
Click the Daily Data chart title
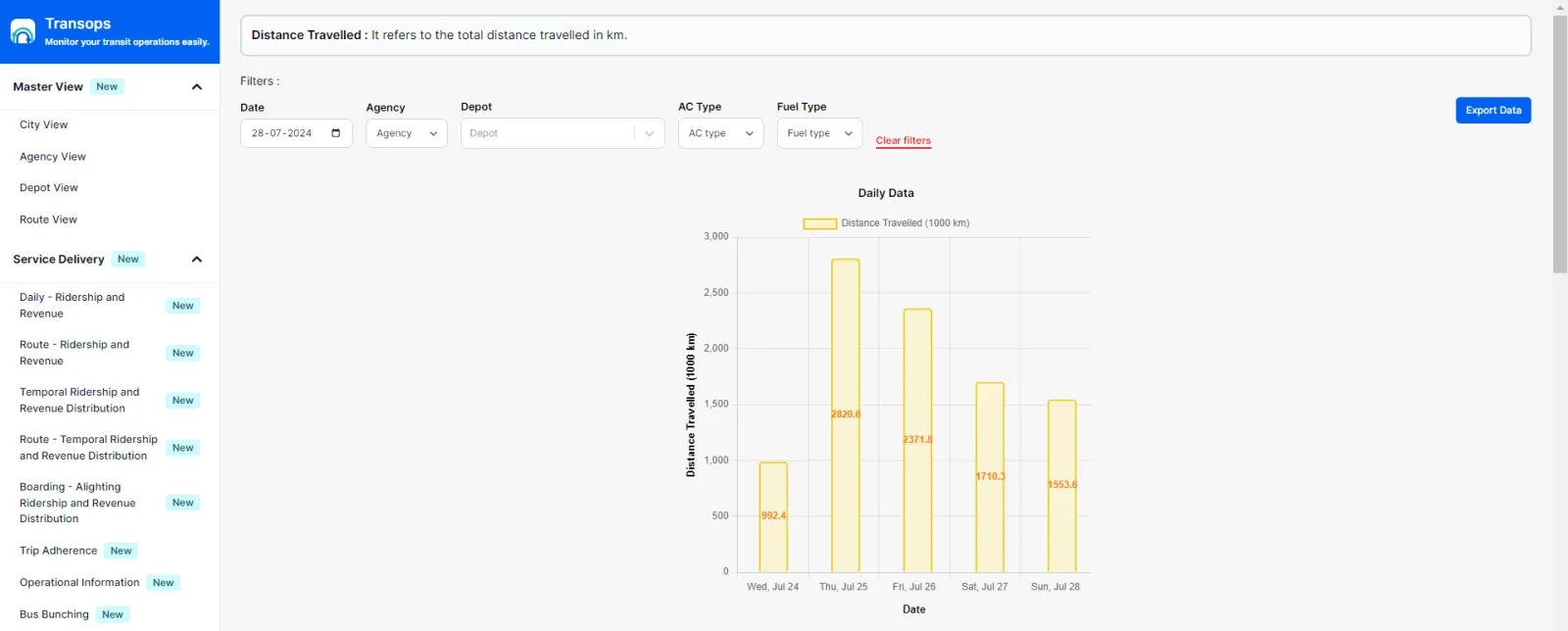[x=886, y=193]
